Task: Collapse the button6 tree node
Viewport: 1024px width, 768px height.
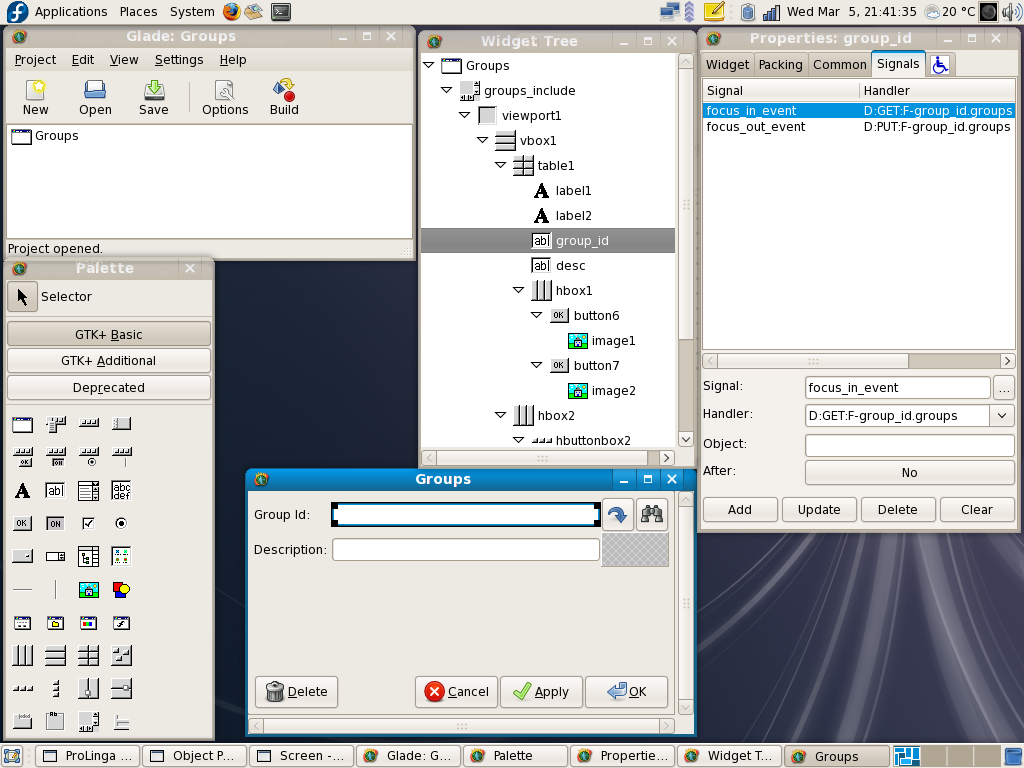Action: pos(537,315)
